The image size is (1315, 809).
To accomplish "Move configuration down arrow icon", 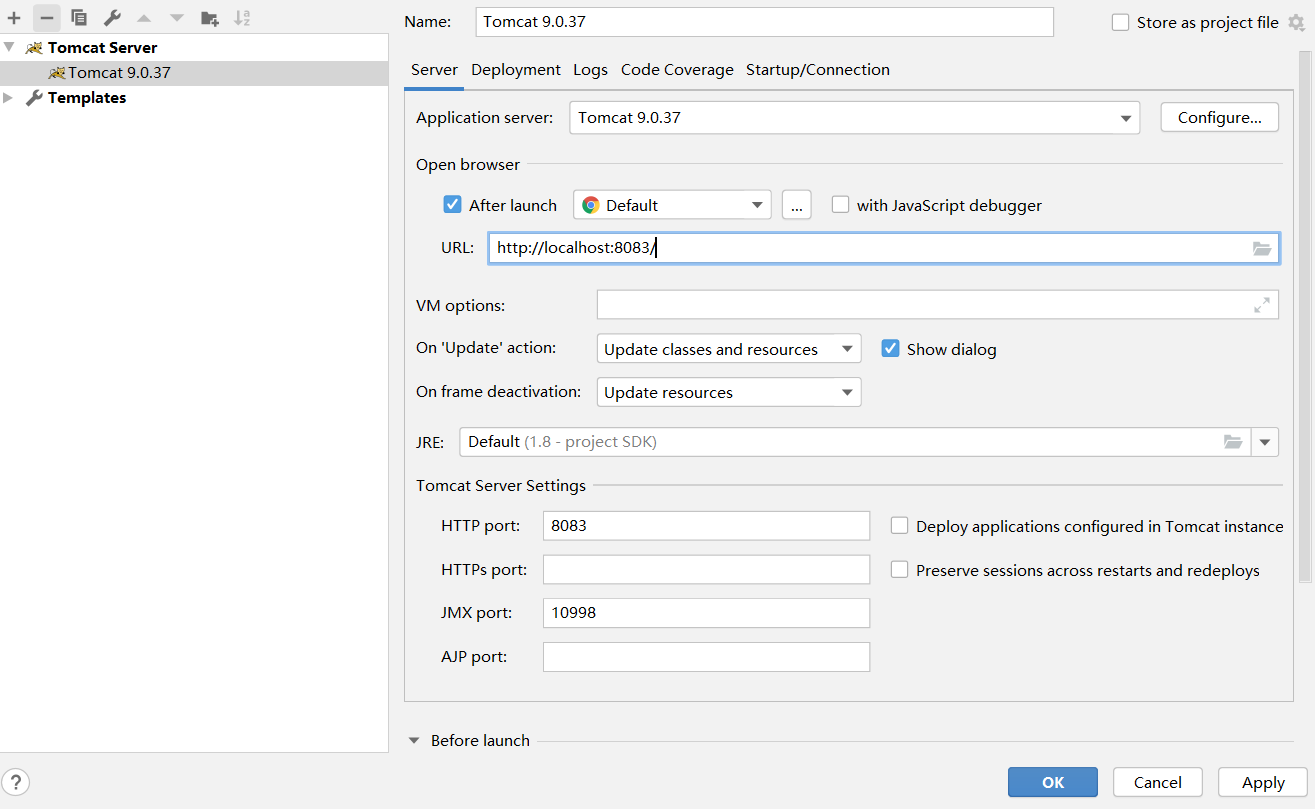I will 177,18.
